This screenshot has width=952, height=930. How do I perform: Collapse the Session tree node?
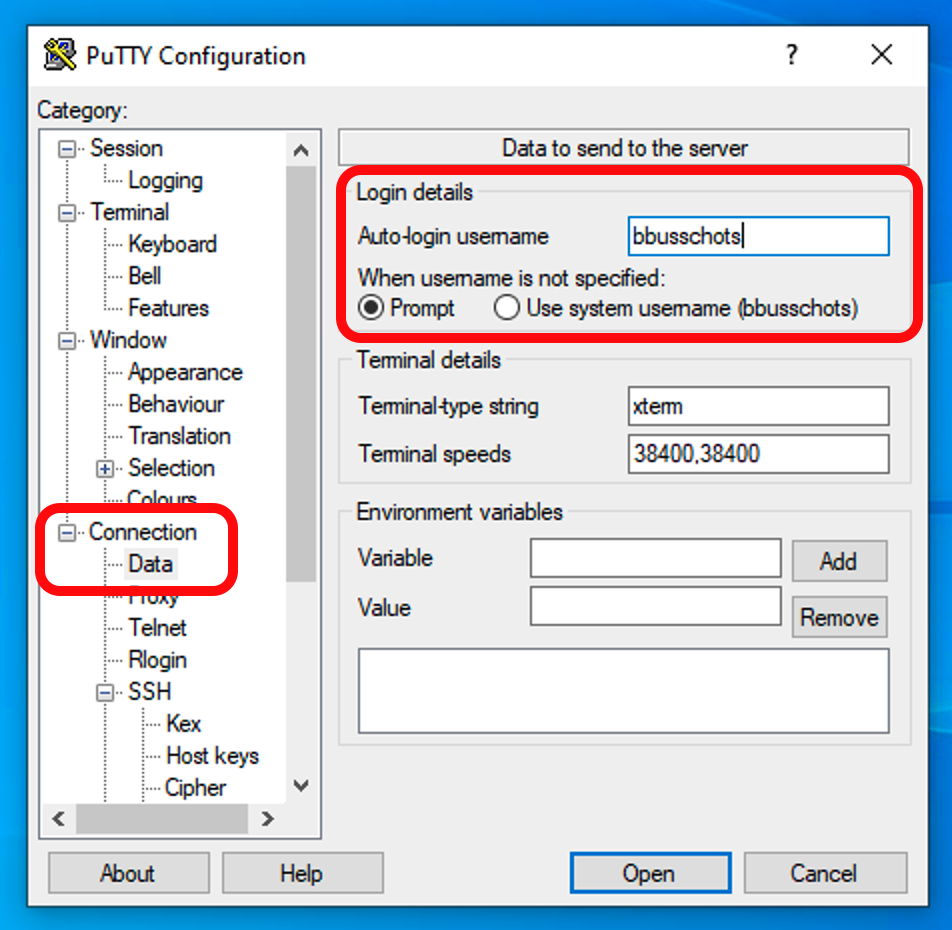click(67, 149)
